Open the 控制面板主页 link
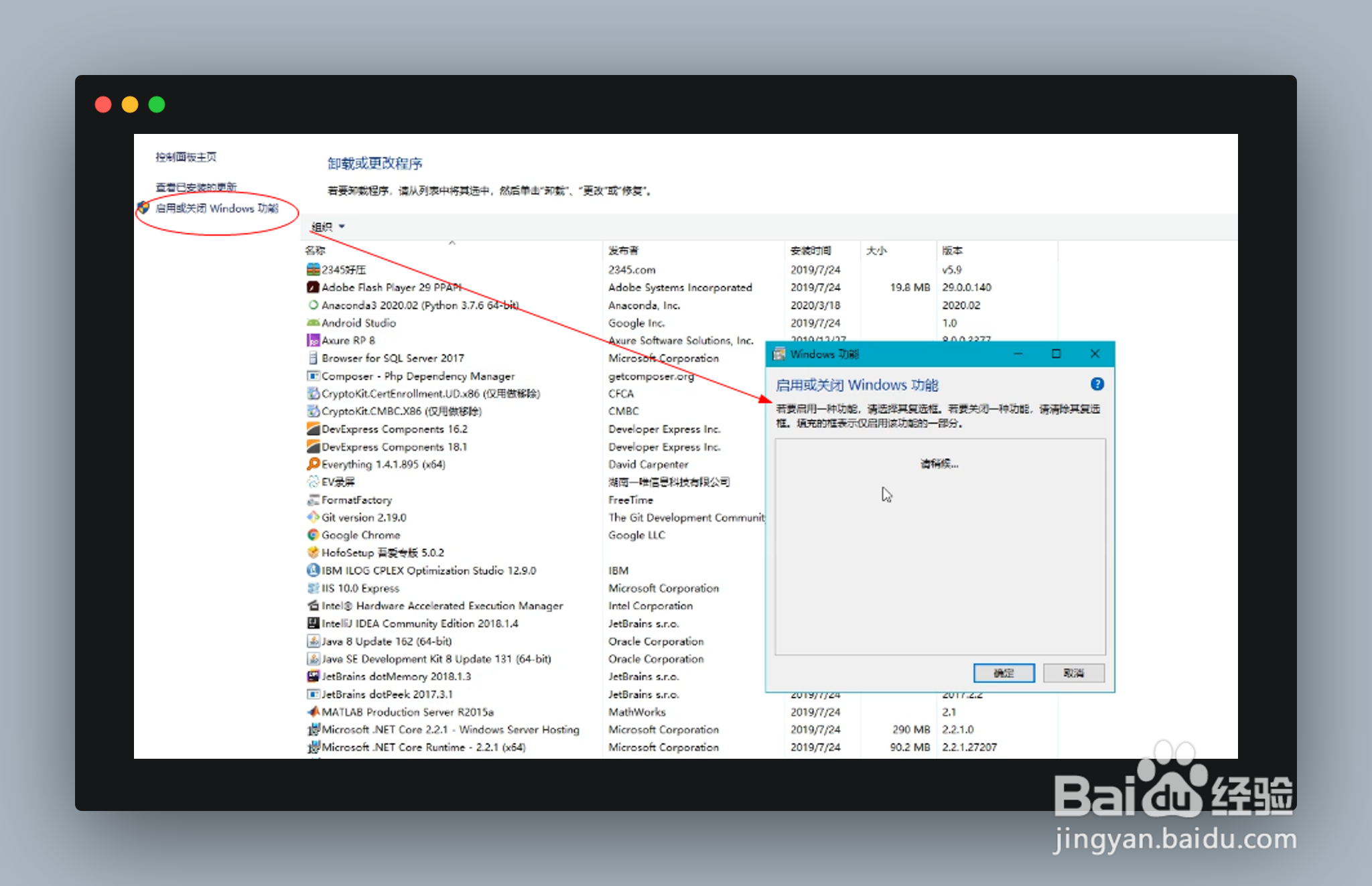This screenshot has width=1372, height=886. point(186,157)
